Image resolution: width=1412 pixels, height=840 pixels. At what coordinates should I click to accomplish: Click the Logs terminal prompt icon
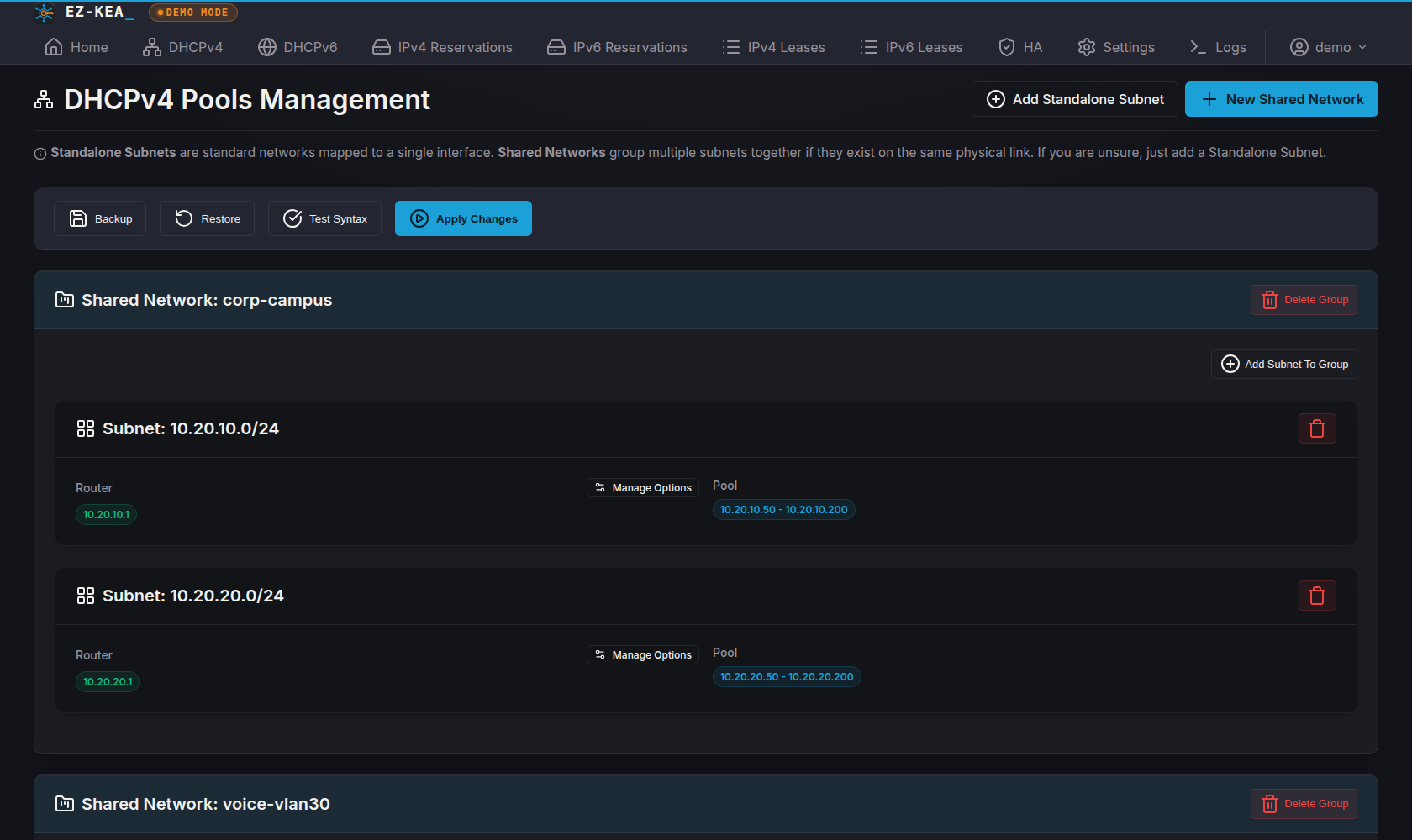[x=1199, y=47]
